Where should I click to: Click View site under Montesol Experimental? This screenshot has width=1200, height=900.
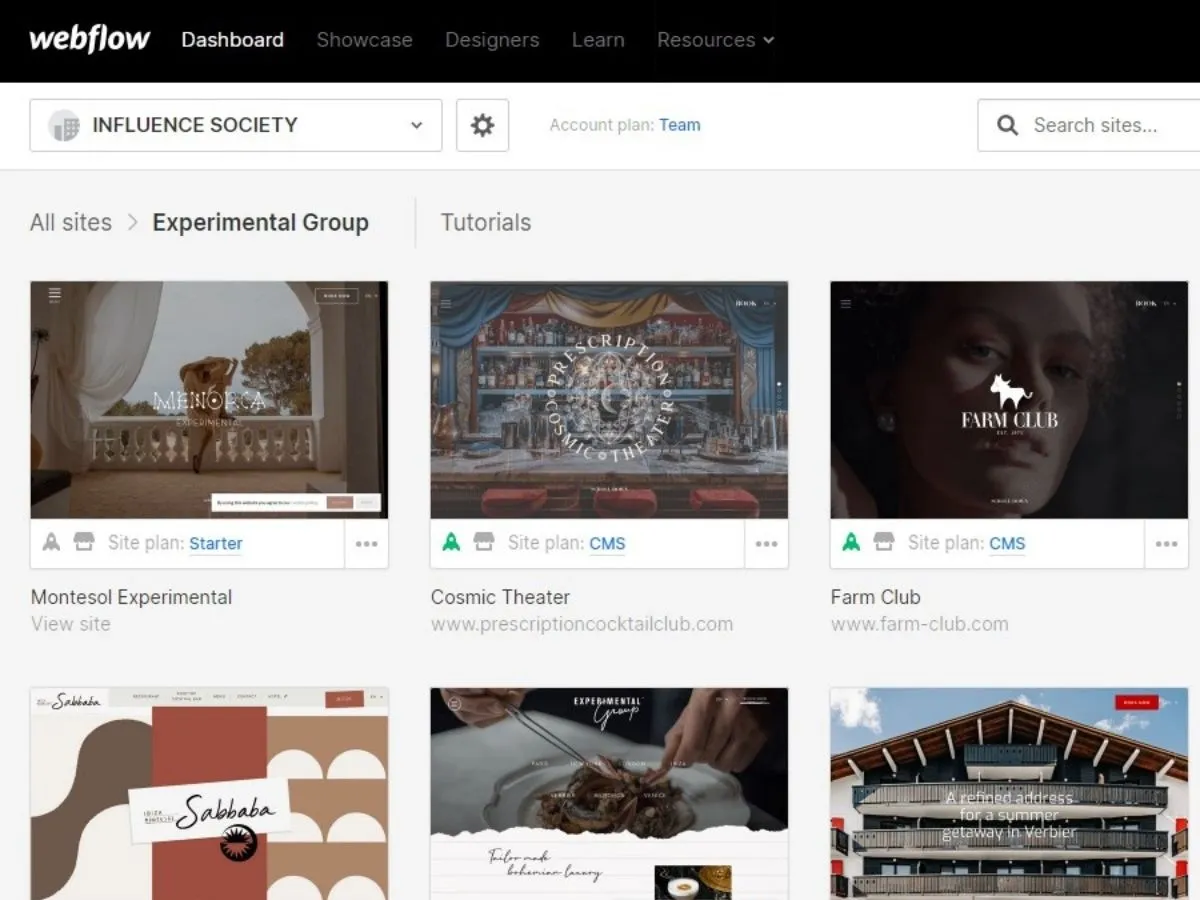[x=71, y=624]
